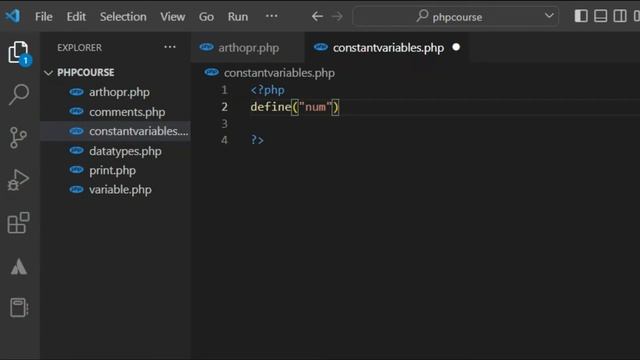Image resolution: width=640 pixels, height=360 pixels.
Task: Click the "num" string on line 2
Action: [x=316, y=107]
